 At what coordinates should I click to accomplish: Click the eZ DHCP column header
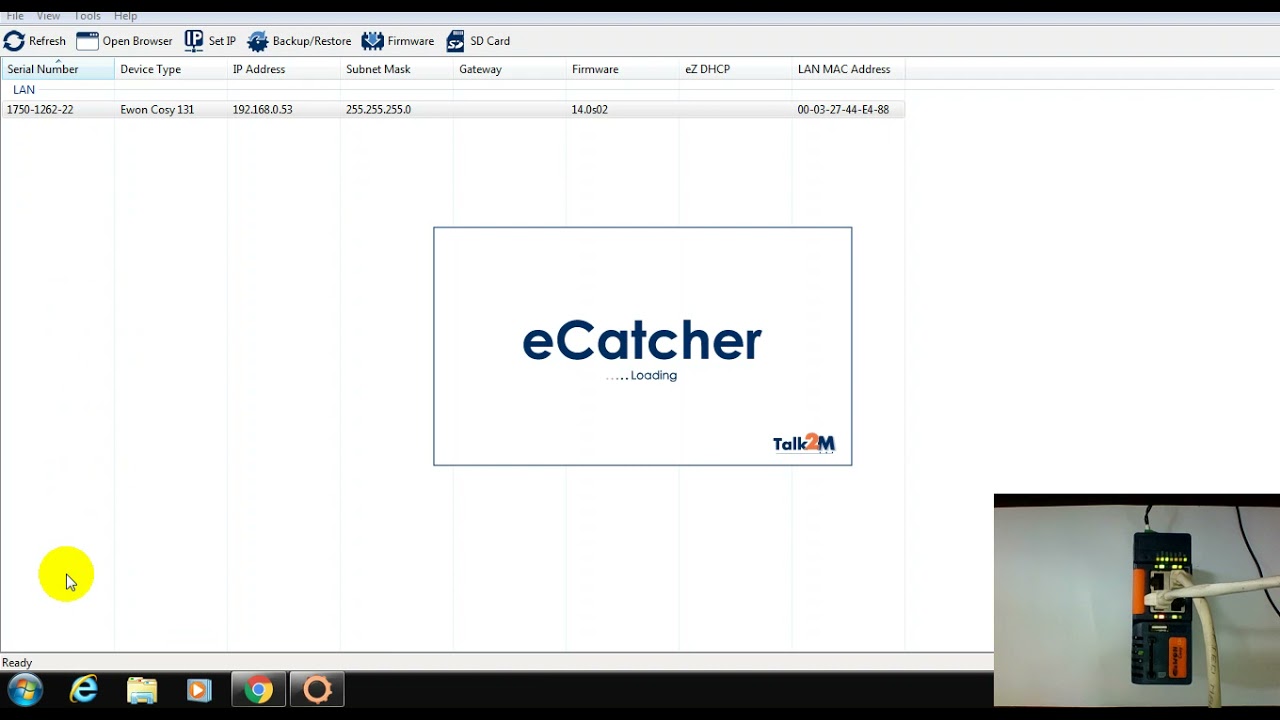coord(736,69)
